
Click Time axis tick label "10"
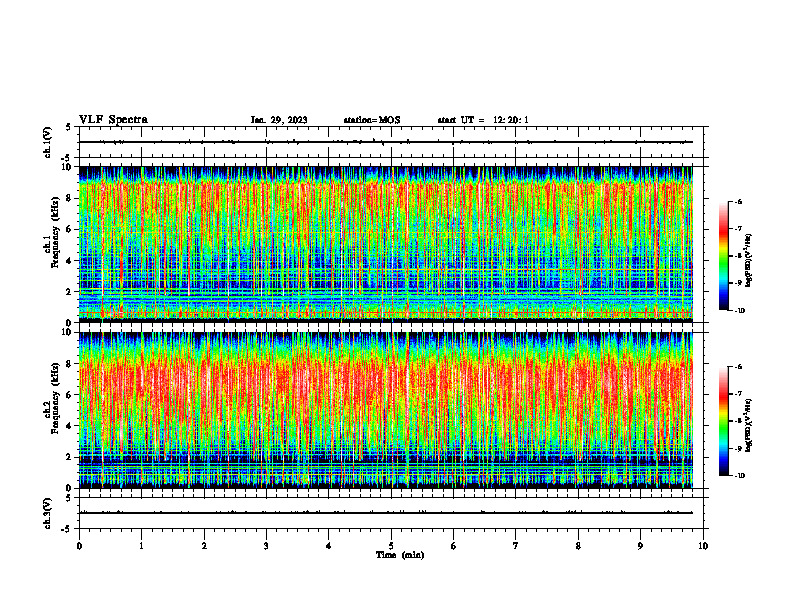coord(703,546)
